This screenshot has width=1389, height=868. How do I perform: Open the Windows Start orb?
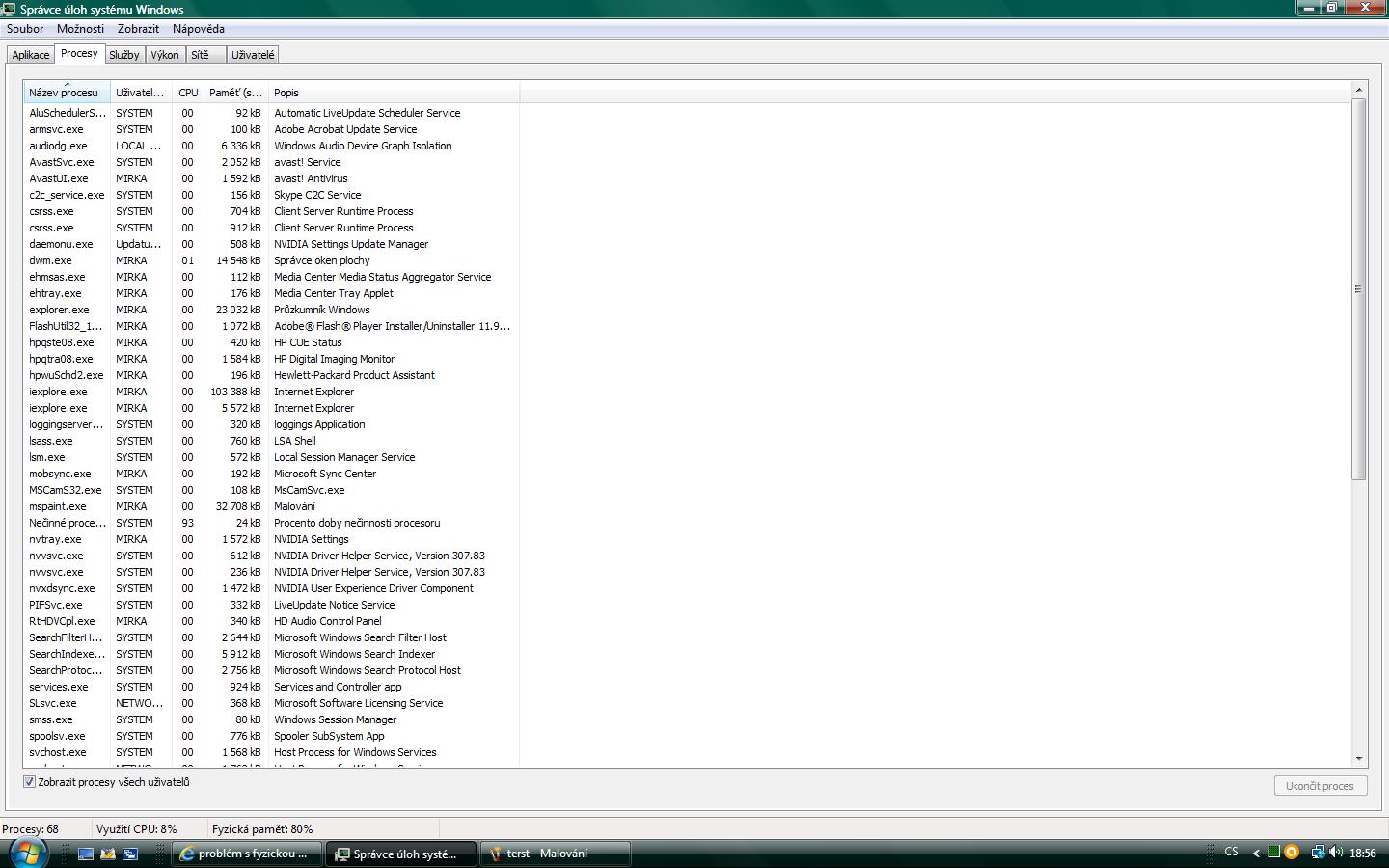coord(26,853)
